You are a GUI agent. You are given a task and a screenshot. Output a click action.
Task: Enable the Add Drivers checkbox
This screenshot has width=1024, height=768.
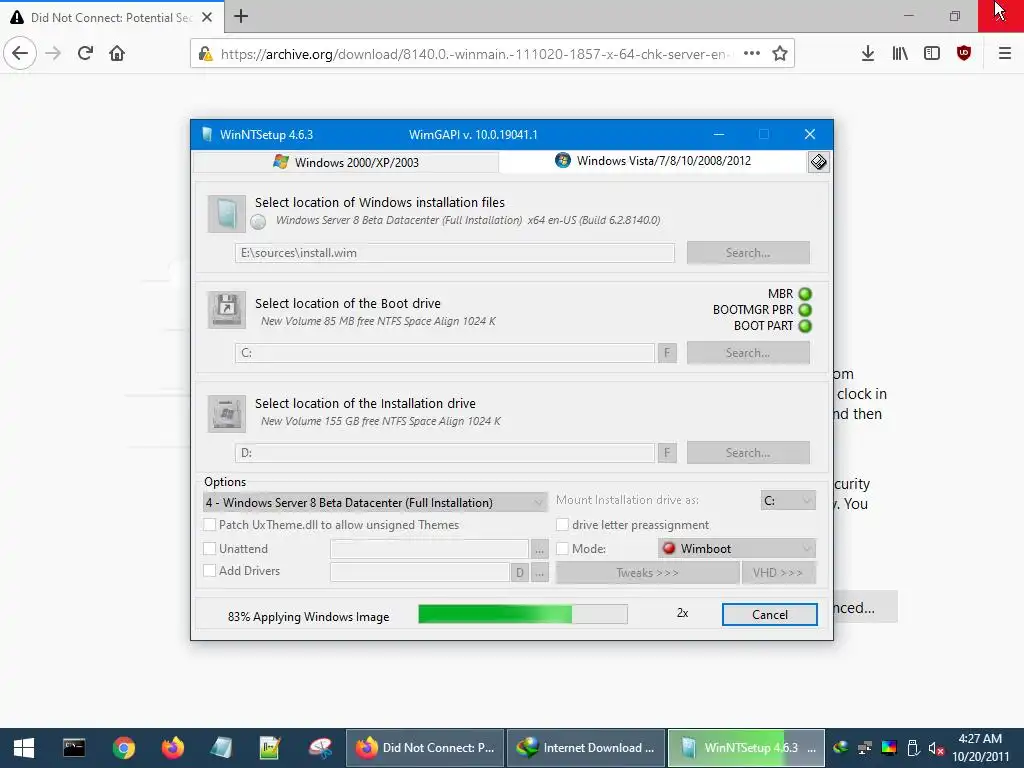[210, 571]
